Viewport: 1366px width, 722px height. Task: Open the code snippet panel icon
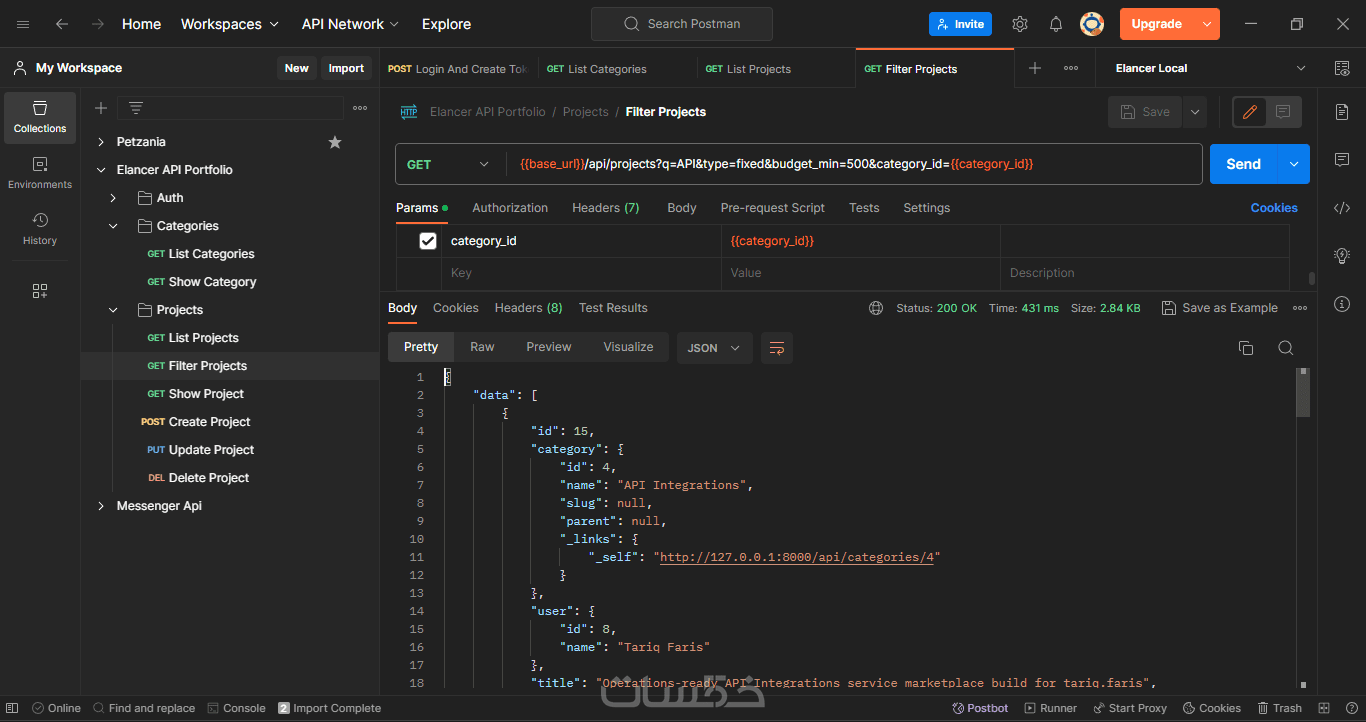(x=1342, y=208)
